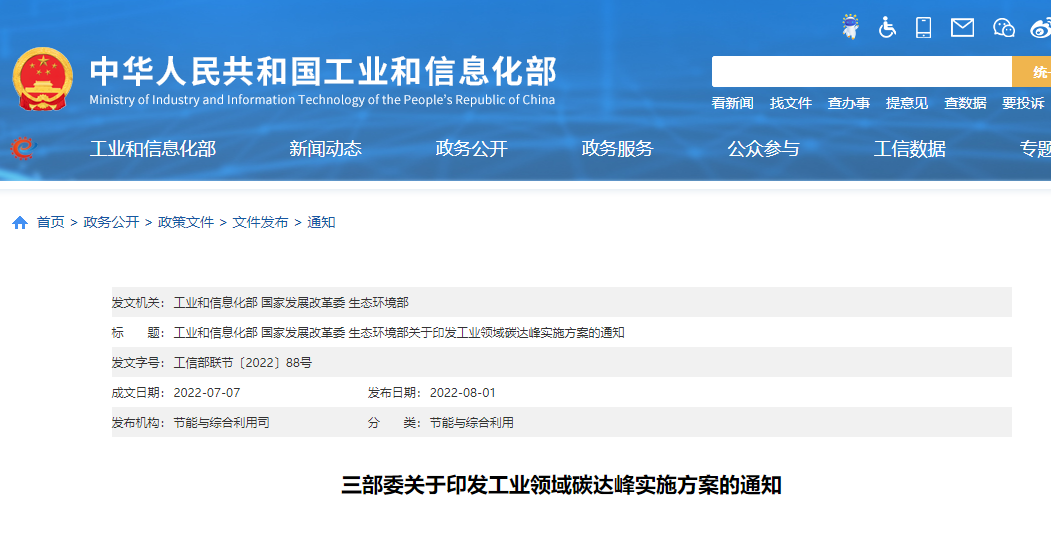Click the 发布机构 field label

coord(138,423)
